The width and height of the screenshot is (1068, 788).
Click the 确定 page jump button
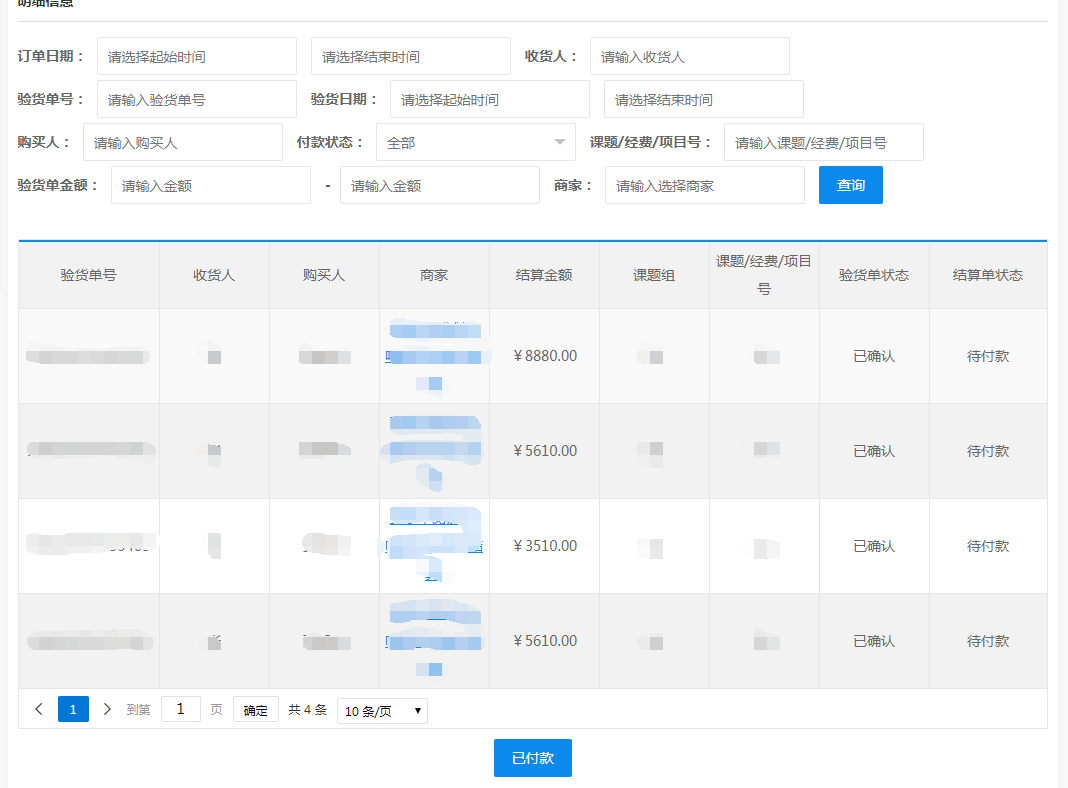[x=255, y=710]
